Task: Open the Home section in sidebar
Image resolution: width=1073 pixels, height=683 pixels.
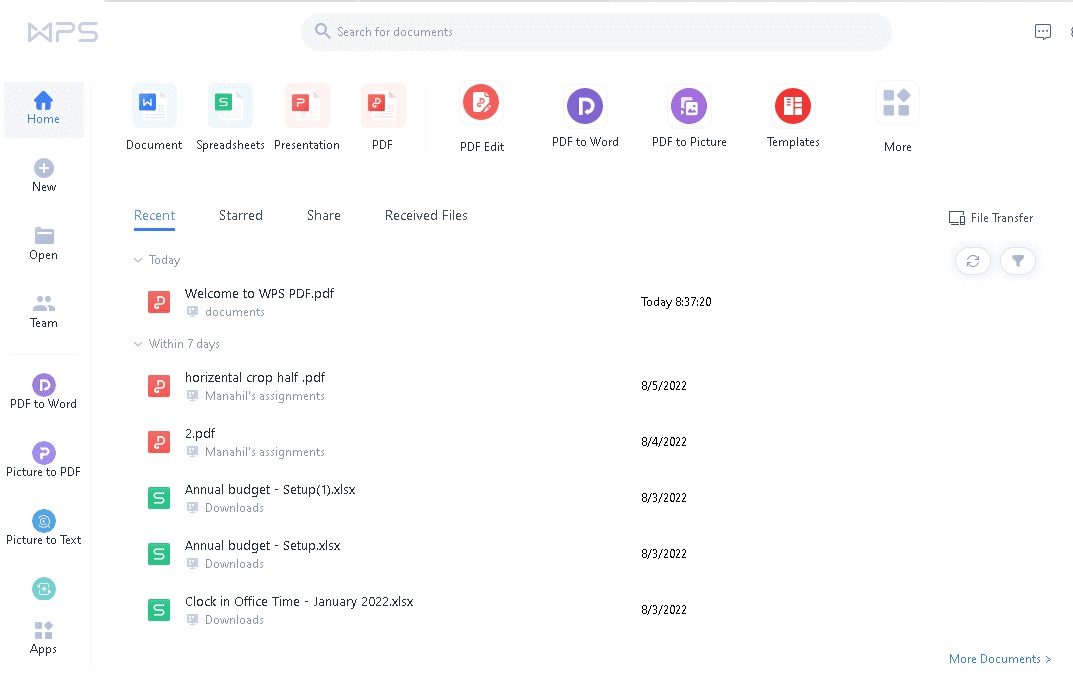Action: coord(44,109)
